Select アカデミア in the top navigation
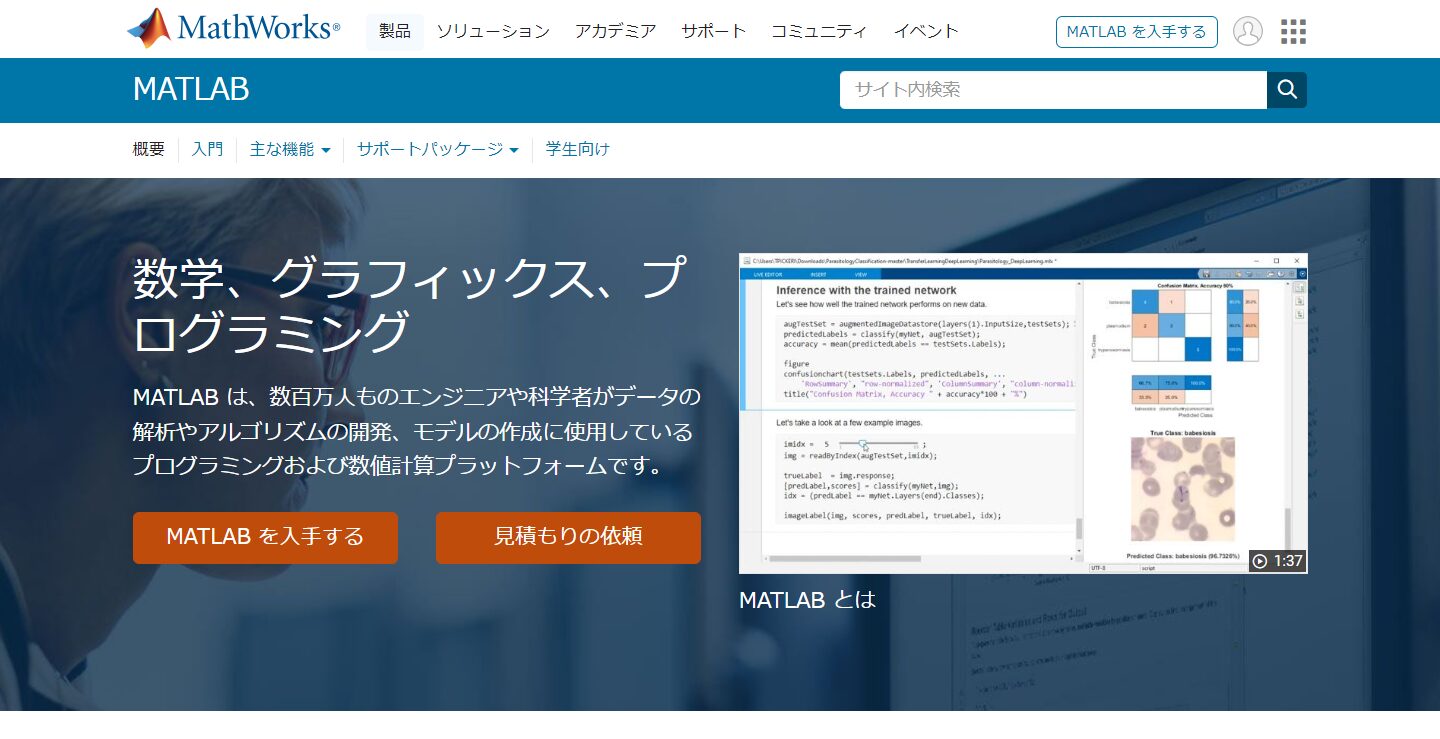This screenshot has width=1440, height=739. click(x=615, y=32)
